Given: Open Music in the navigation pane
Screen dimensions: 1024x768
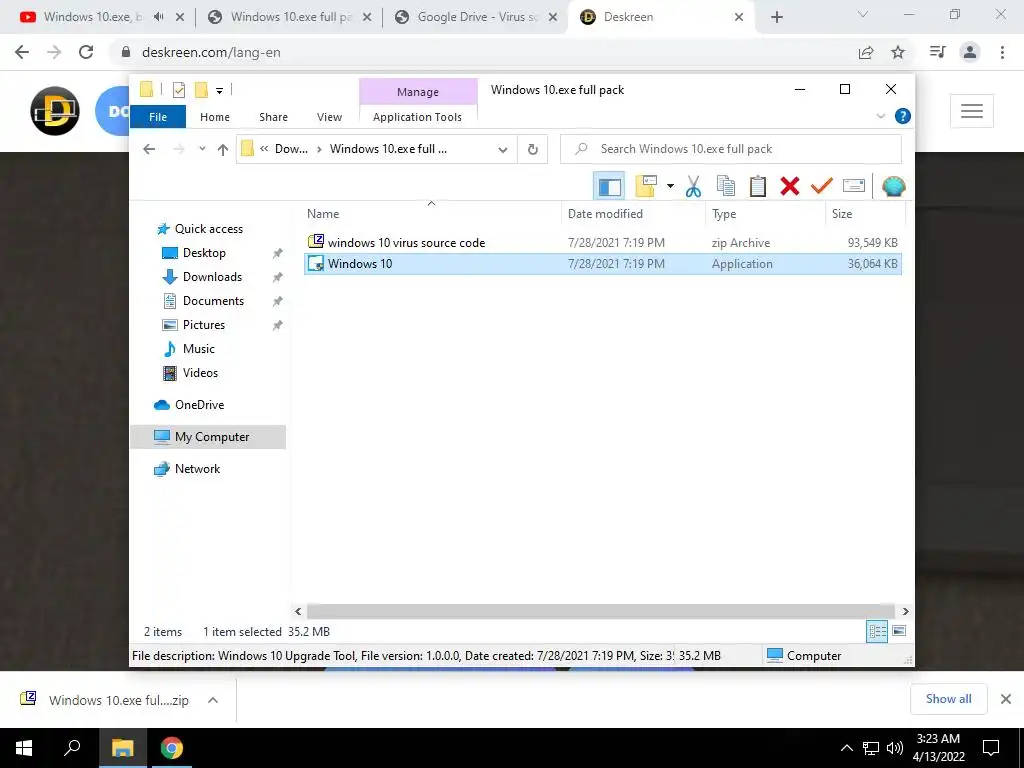Looking at the screenshot, I should click(x=199, y=349).
